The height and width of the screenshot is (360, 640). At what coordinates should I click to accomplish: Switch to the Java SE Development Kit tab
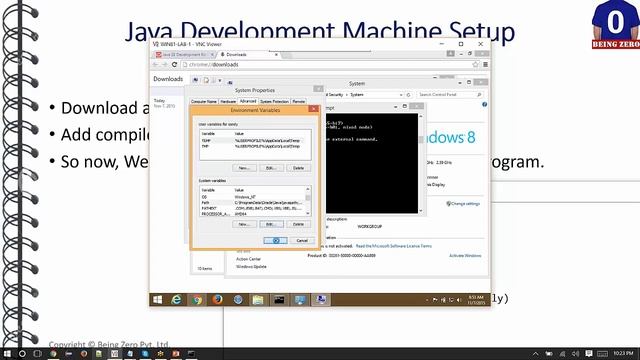(184, 54)
